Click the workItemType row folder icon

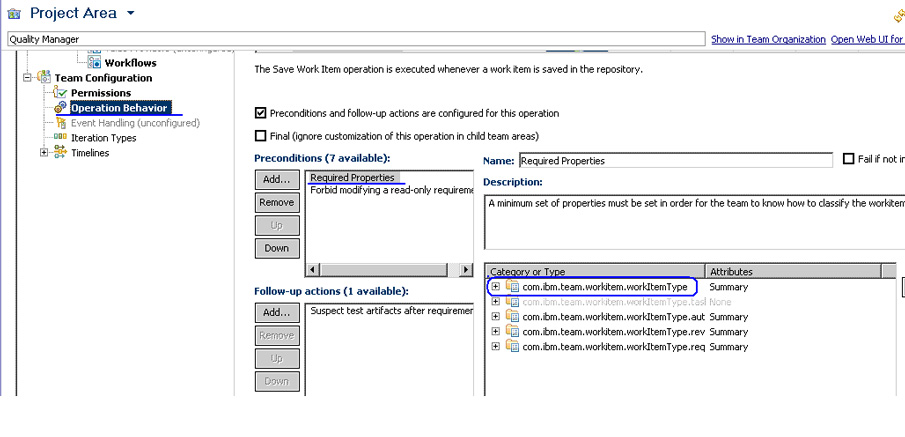click(513, 286)
